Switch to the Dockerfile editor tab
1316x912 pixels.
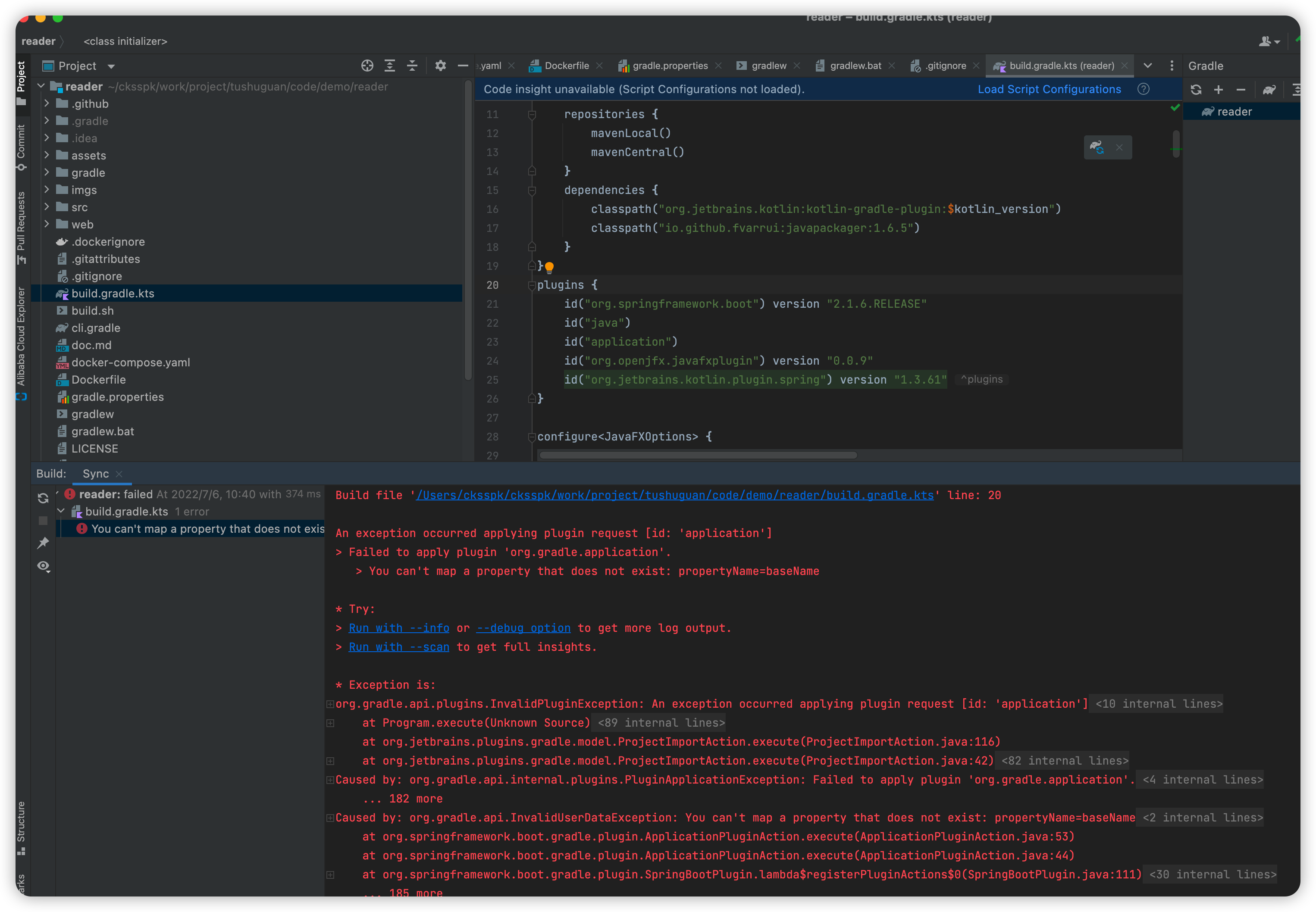[566, 65]
